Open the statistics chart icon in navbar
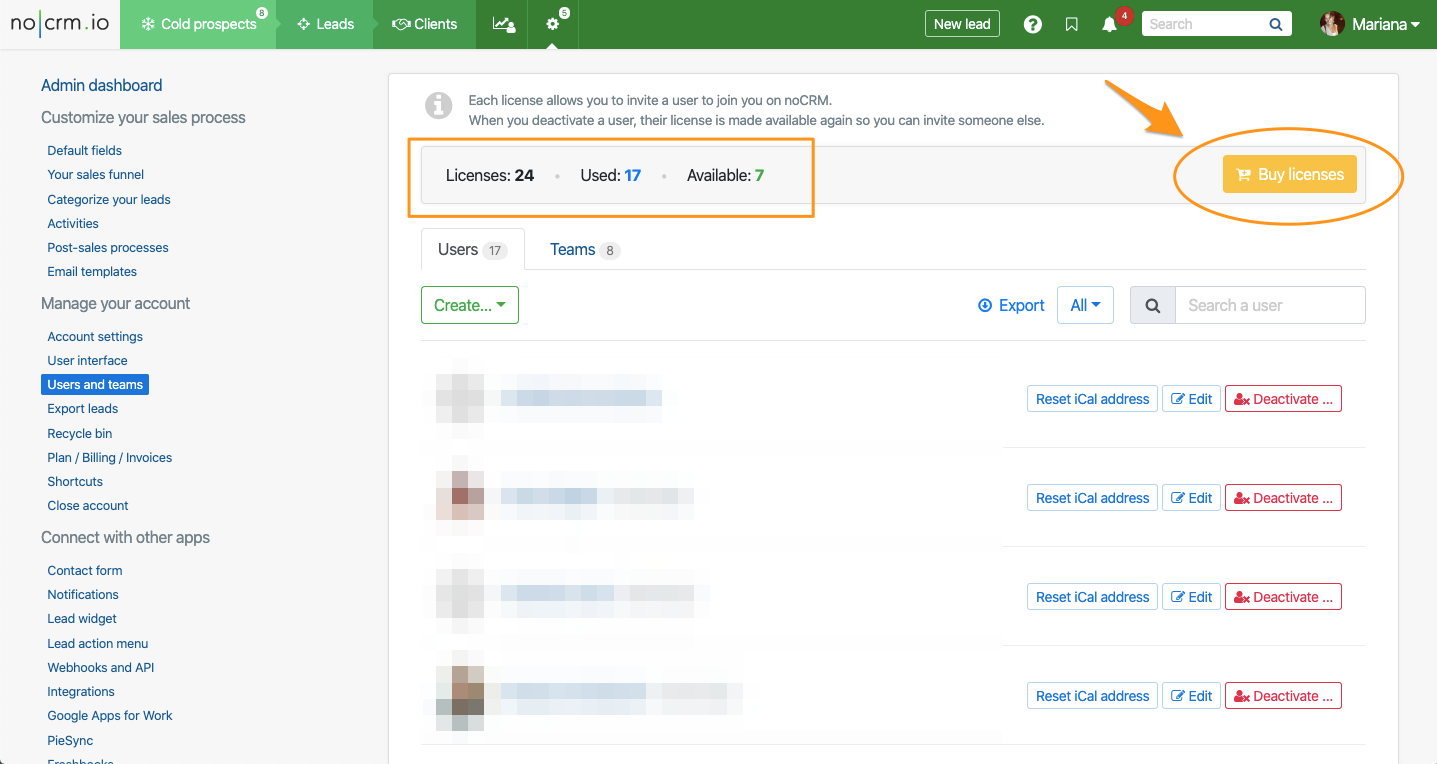 coord(504,24)
